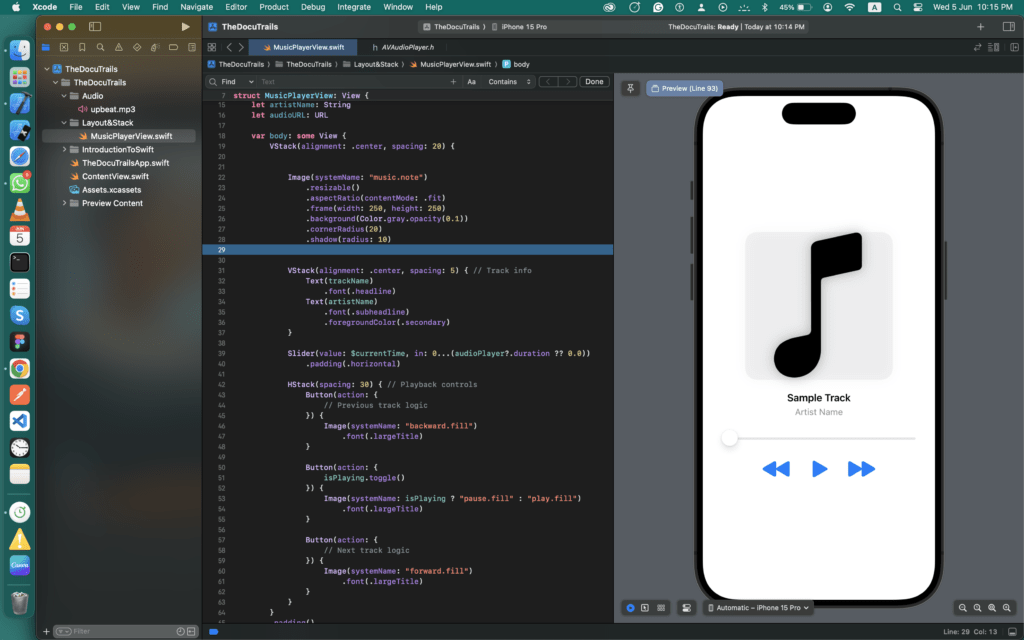1024x640 pixels.
Task: Collapse the TheDocuTrails project root
Action: click(47, 69)
